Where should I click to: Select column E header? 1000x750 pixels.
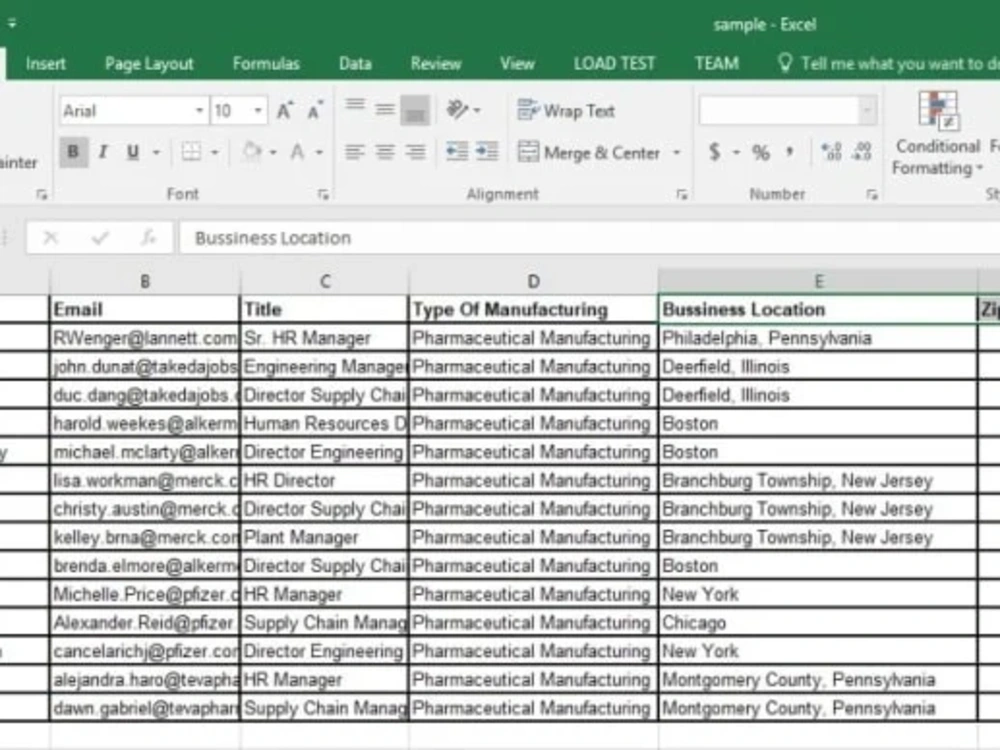pyautogui.click(x=818, y=281)
